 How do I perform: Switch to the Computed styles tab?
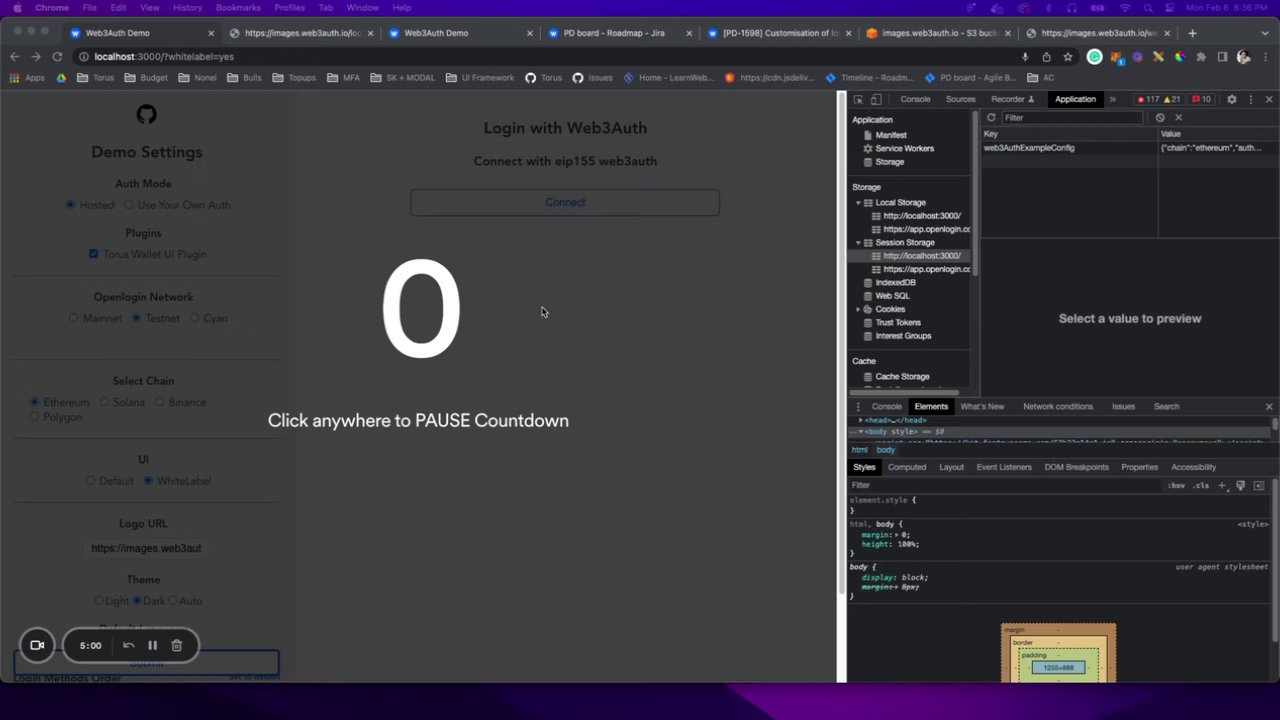pos(907,467)
